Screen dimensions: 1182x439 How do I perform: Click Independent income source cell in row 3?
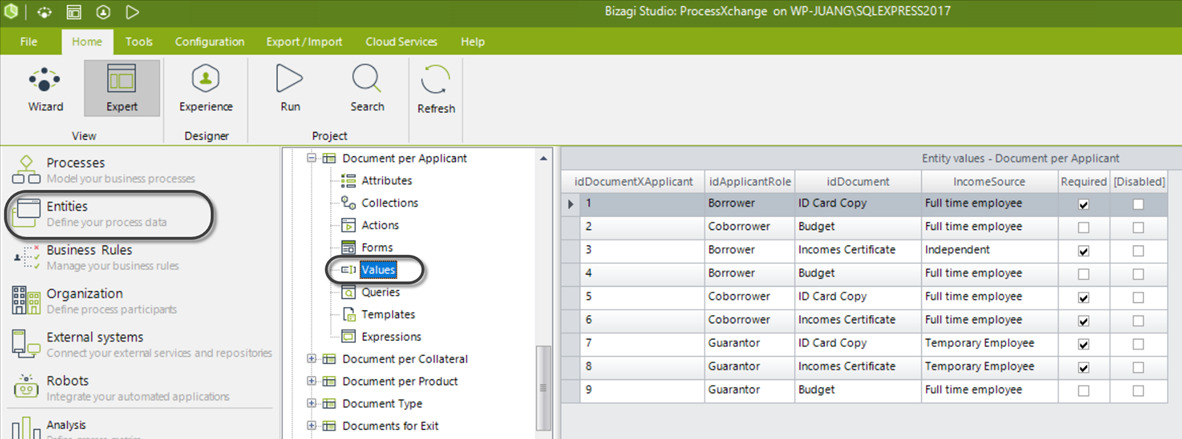coord(989,251)
